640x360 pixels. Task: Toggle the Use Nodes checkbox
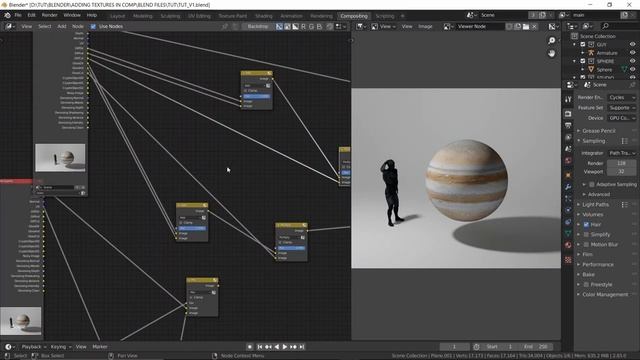click(93, 26)
